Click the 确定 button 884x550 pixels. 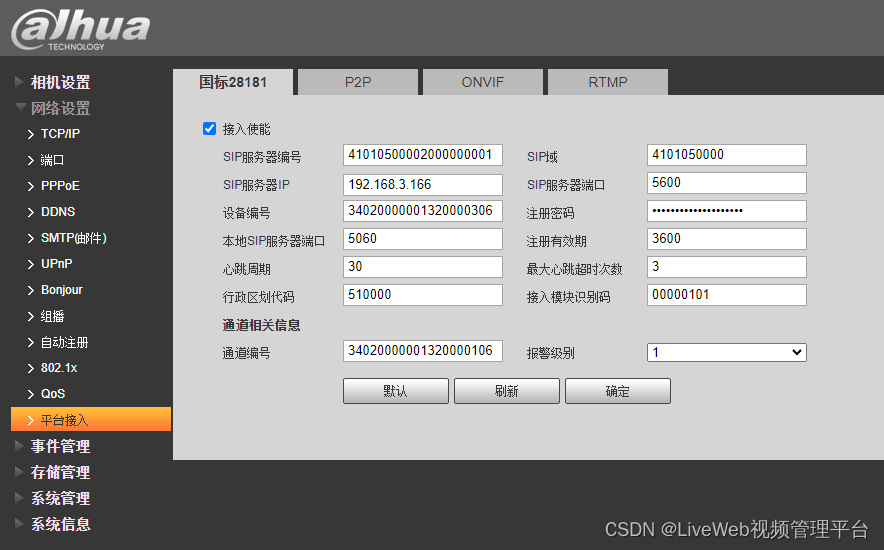click(618, 391)
